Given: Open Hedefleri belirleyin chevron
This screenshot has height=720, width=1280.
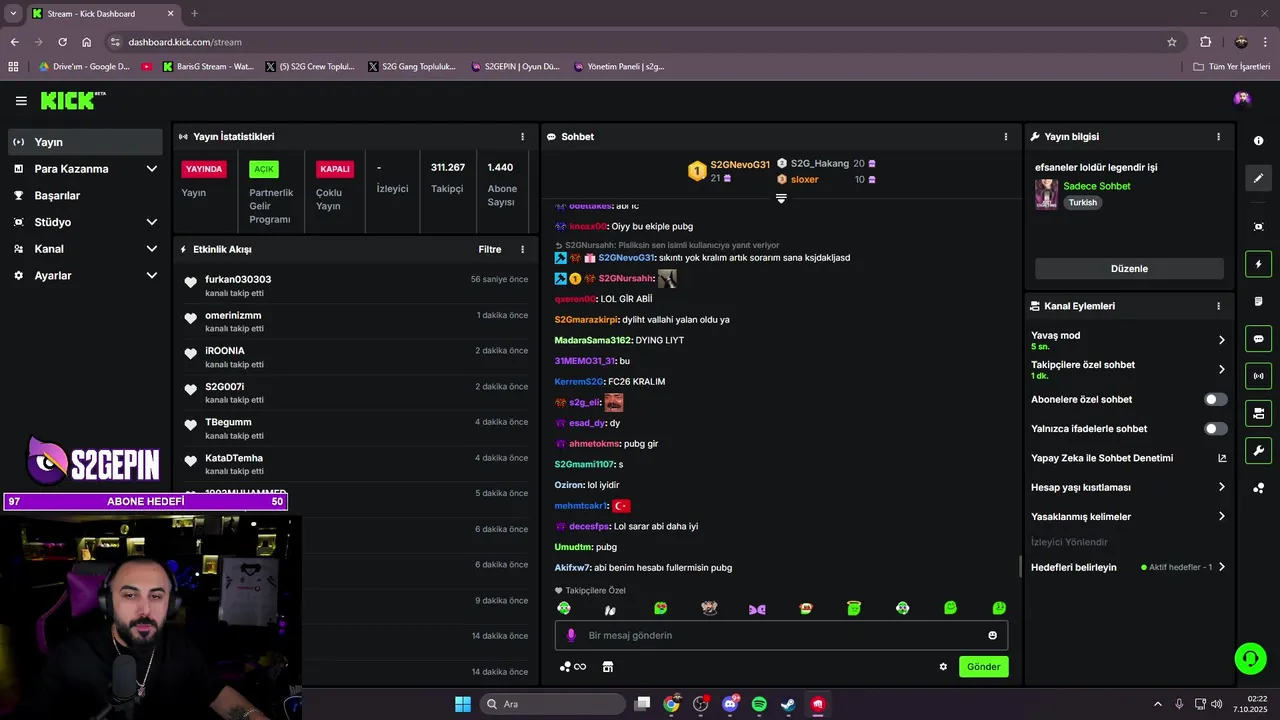Looking at the screenshot, I should (x=1221, y=567).
